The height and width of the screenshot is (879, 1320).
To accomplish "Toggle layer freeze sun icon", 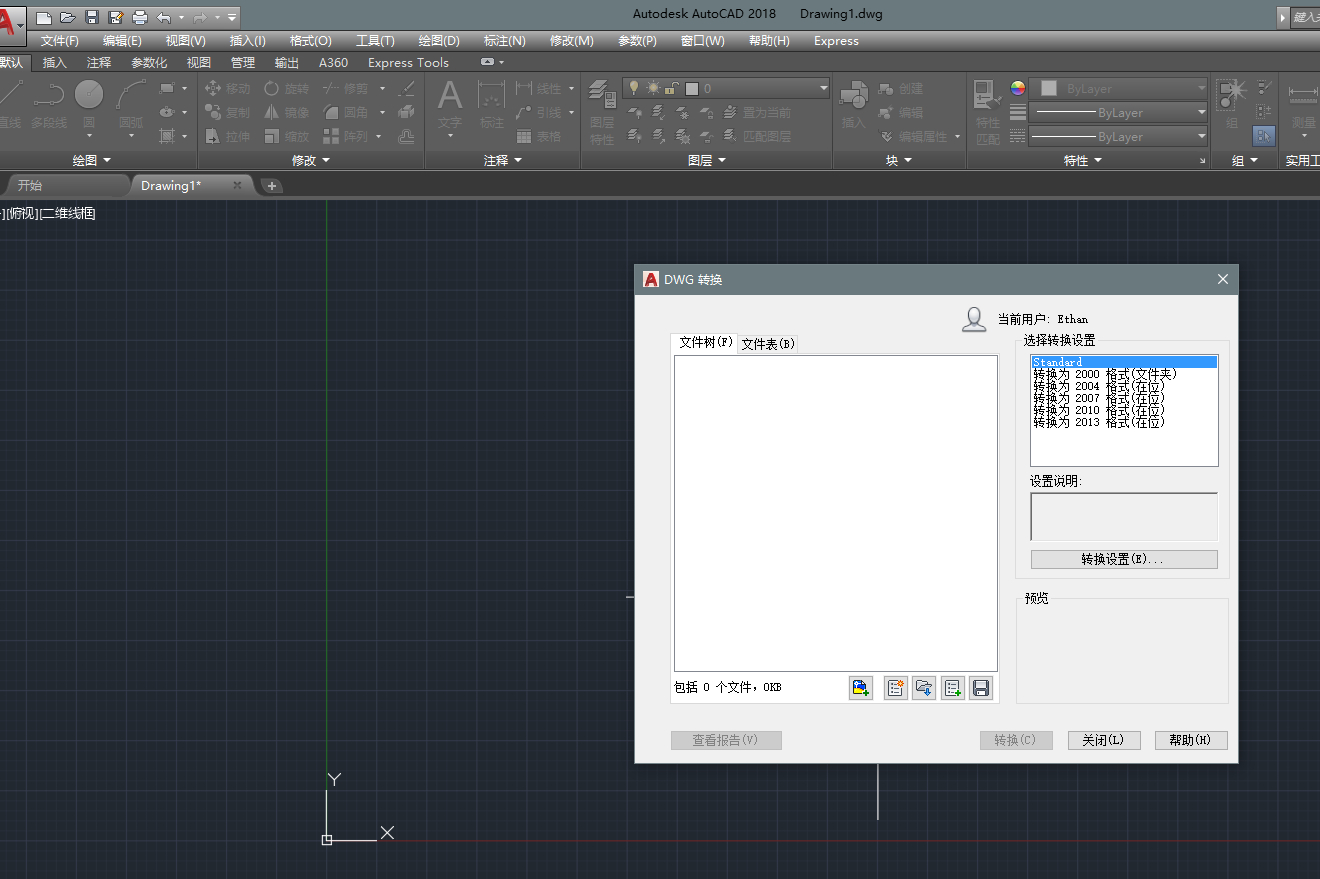I will [x=653, y=88].
